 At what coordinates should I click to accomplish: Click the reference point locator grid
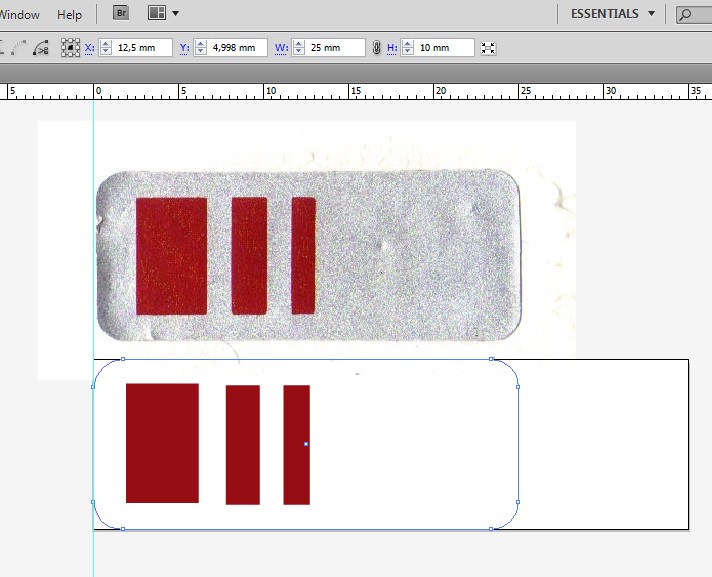point(70,47)
